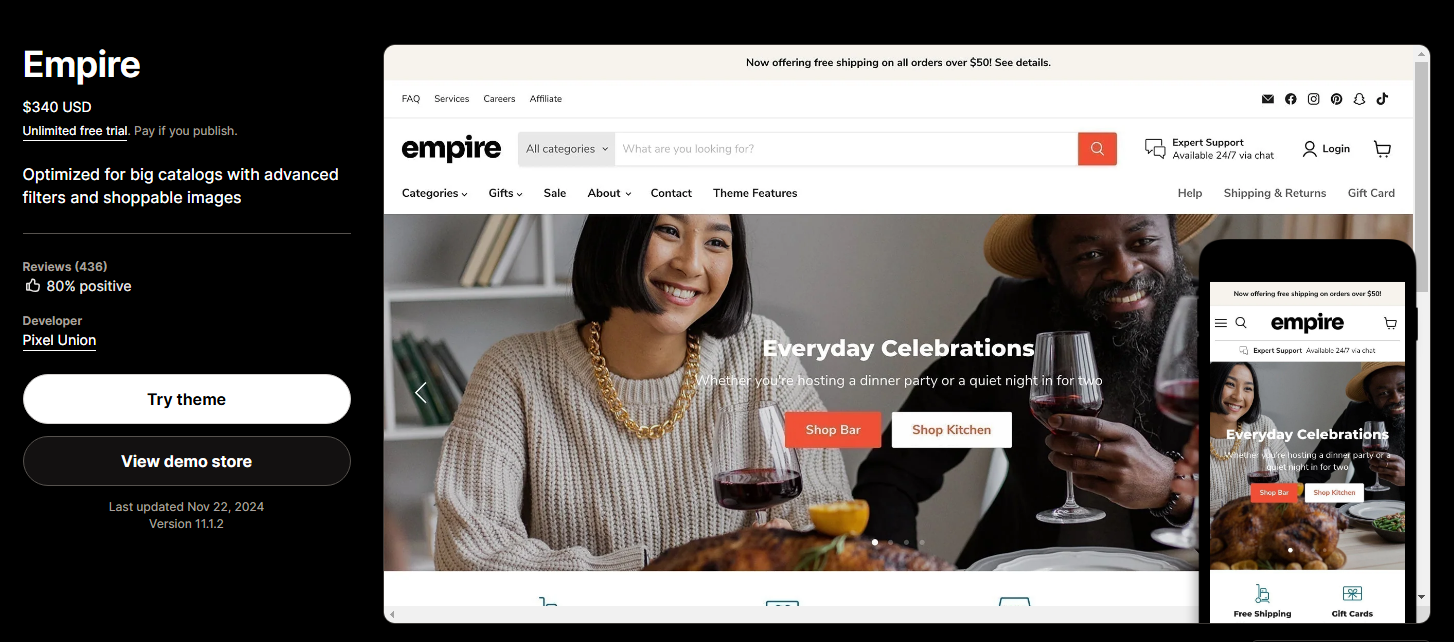Open the Instagram social icon
The image size is (1454, 642).
[x=1314, y=99]
